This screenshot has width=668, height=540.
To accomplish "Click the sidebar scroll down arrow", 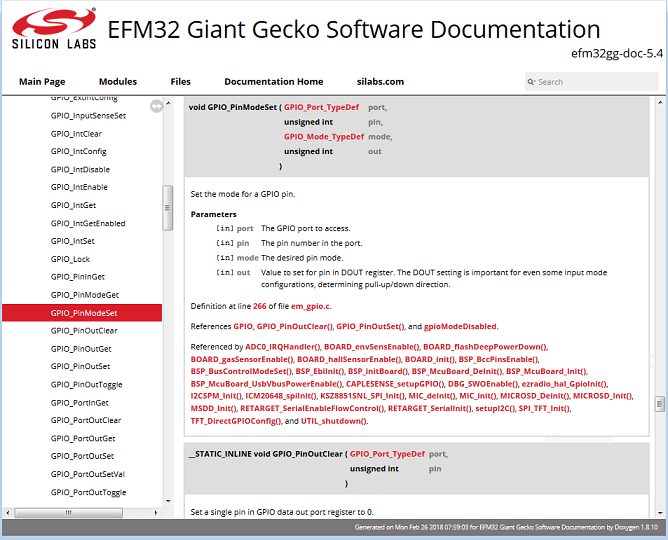I will (x=168, y=501).
